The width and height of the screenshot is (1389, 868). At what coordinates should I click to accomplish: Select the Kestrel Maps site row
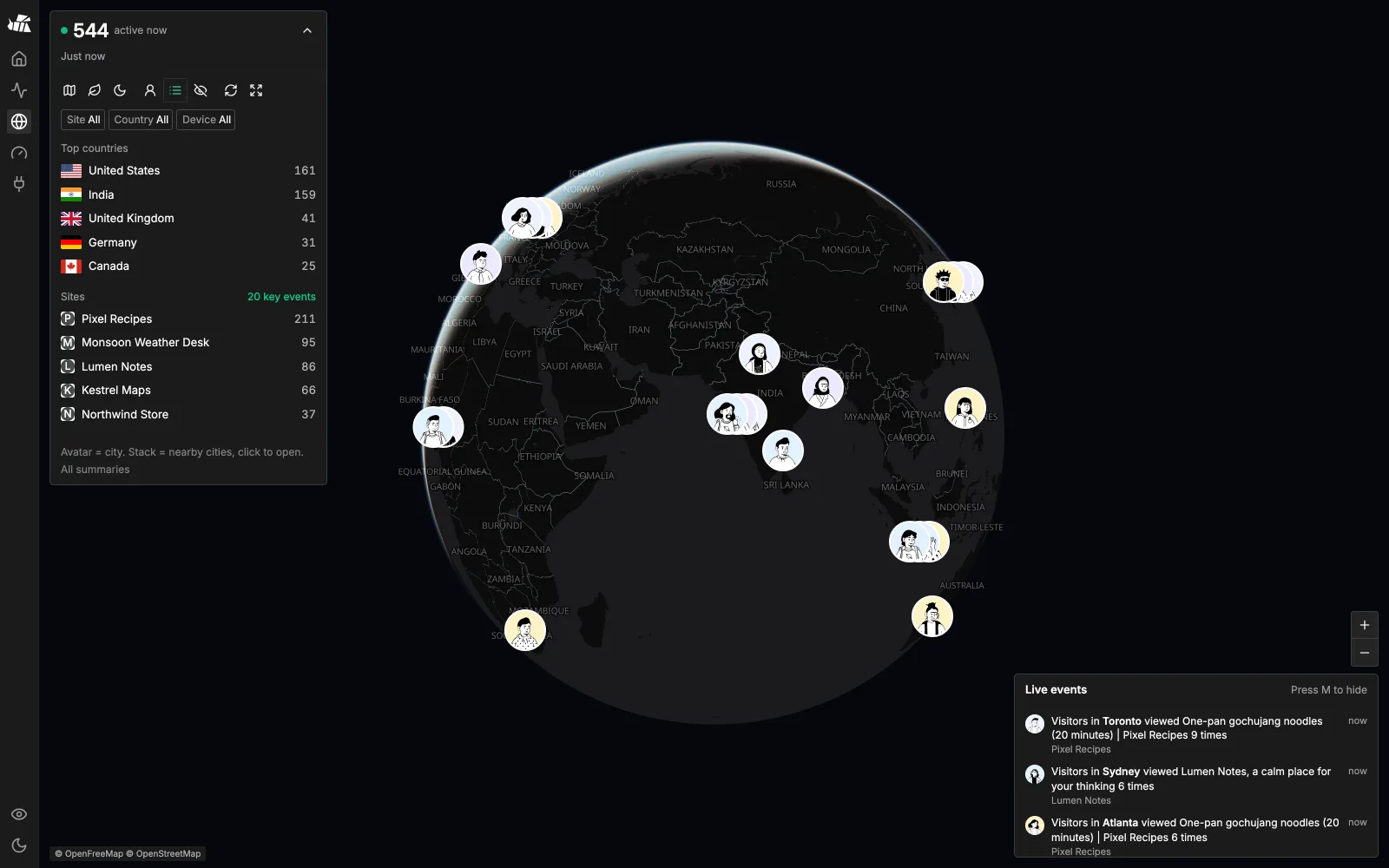click(x=188, y=391)
